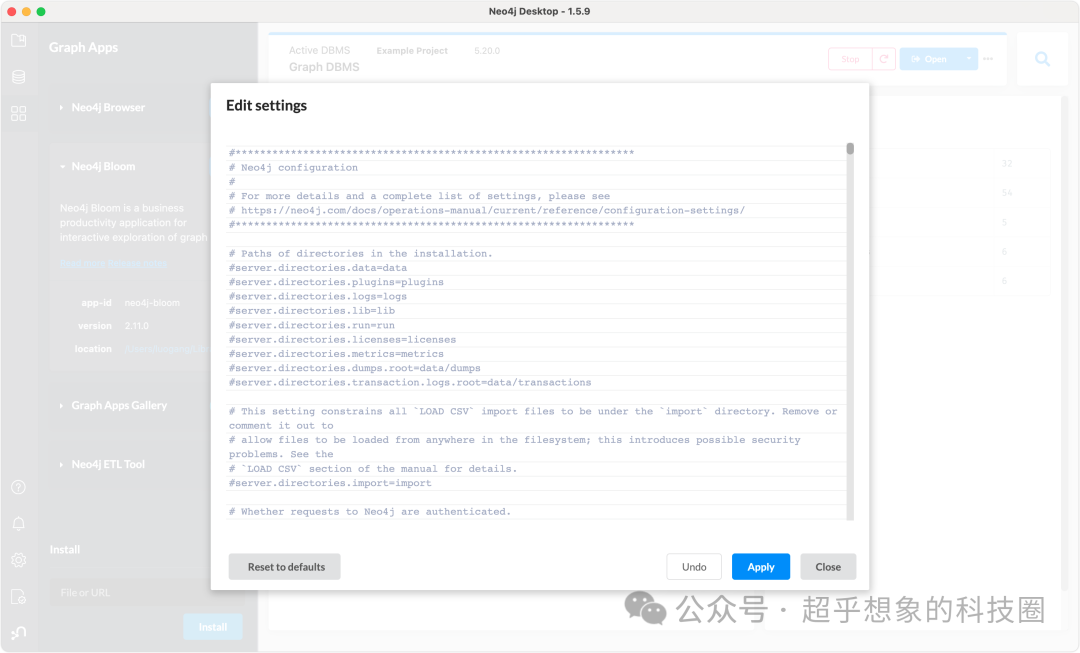This screenshot has width=1080, height=653.
Task: Expand the Neo4j Browser section
Action: point(61,107)
